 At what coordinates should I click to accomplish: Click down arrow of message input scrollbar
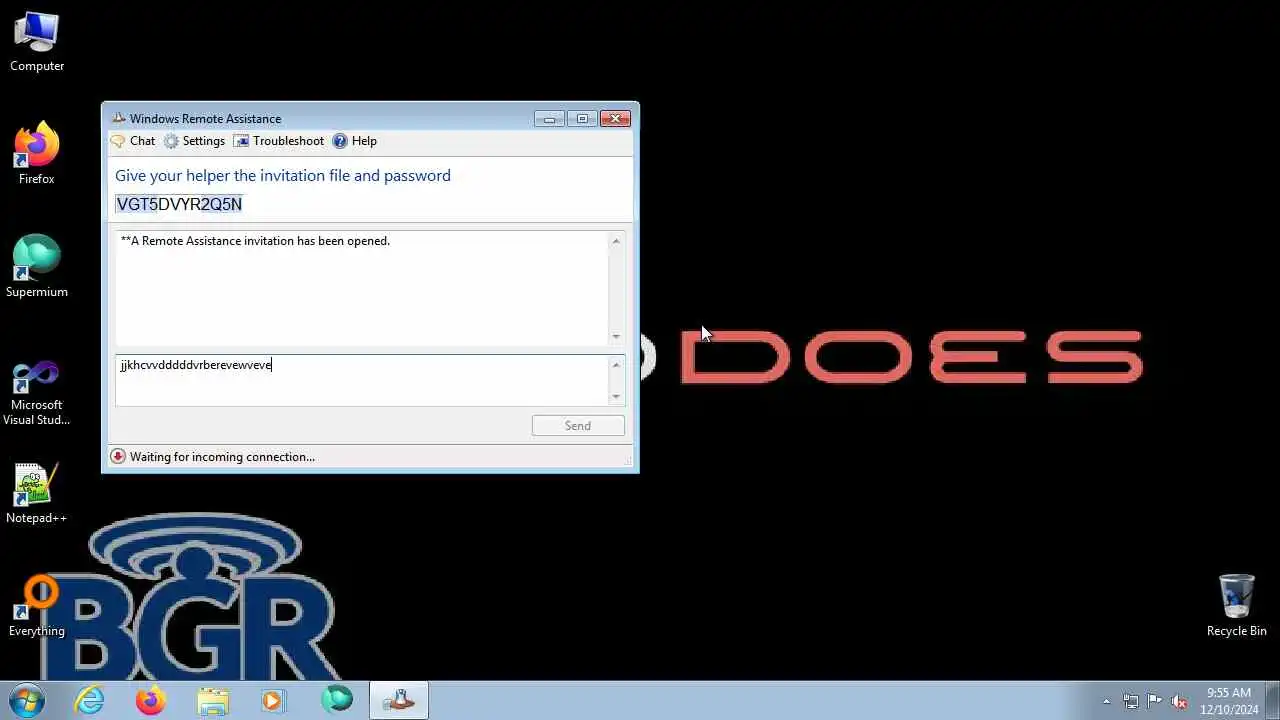[616, 396]
